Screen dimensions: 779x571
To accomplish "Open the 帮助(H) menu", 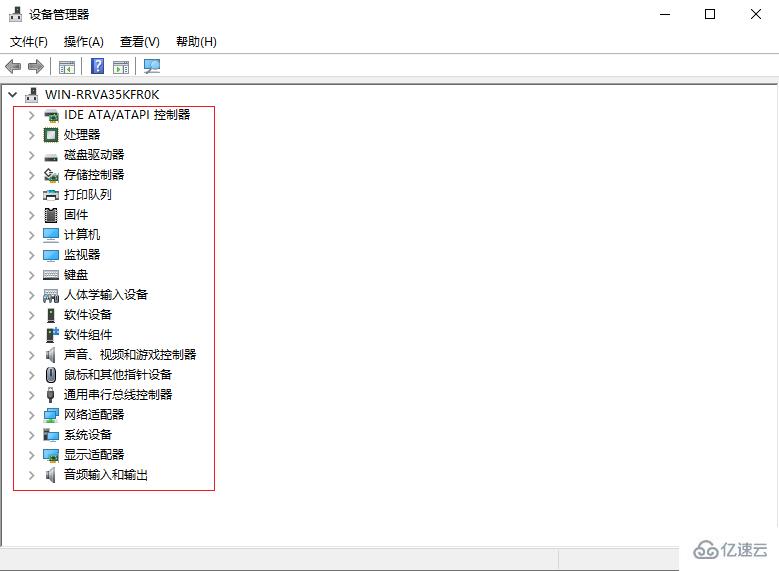I will click(x=196, y=42).
